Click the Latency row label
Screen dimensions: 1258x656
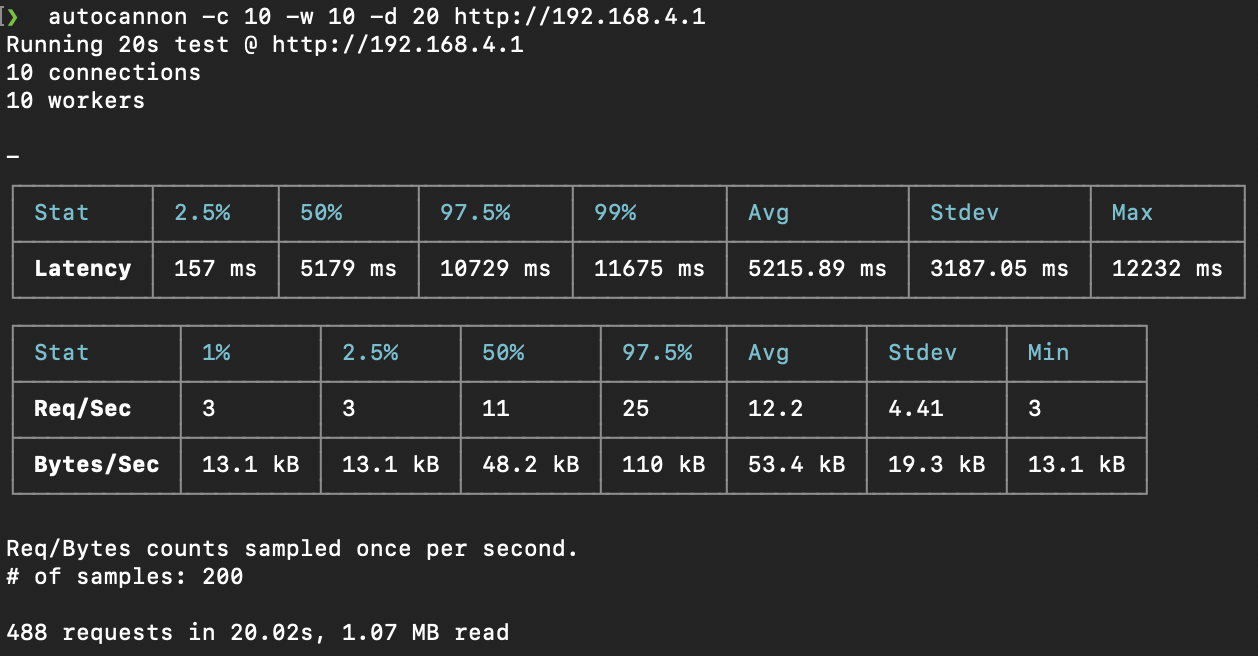(x=82, y=269)
